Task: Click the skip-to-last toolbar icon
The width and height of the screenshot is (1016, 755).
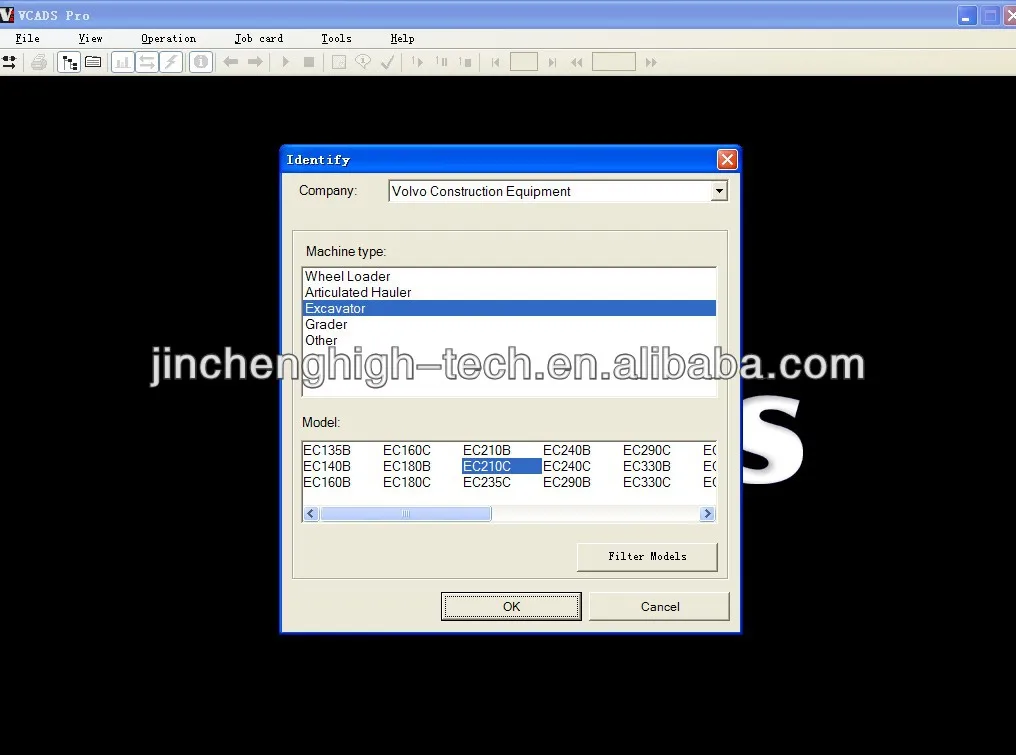Action: tap(551, 63)
